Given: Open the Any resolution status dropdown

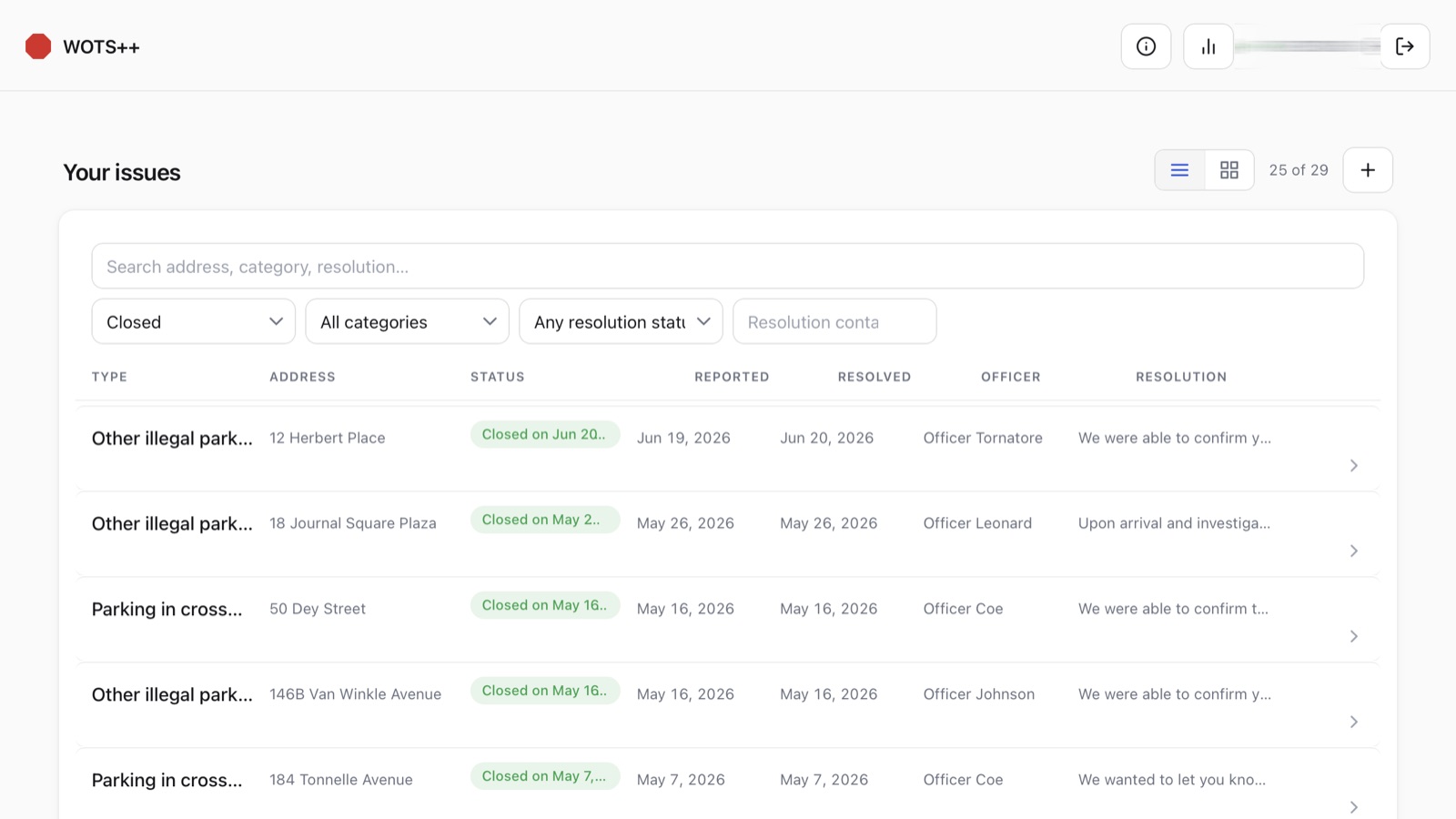Looking at the screenshot, I should point(621,322).
